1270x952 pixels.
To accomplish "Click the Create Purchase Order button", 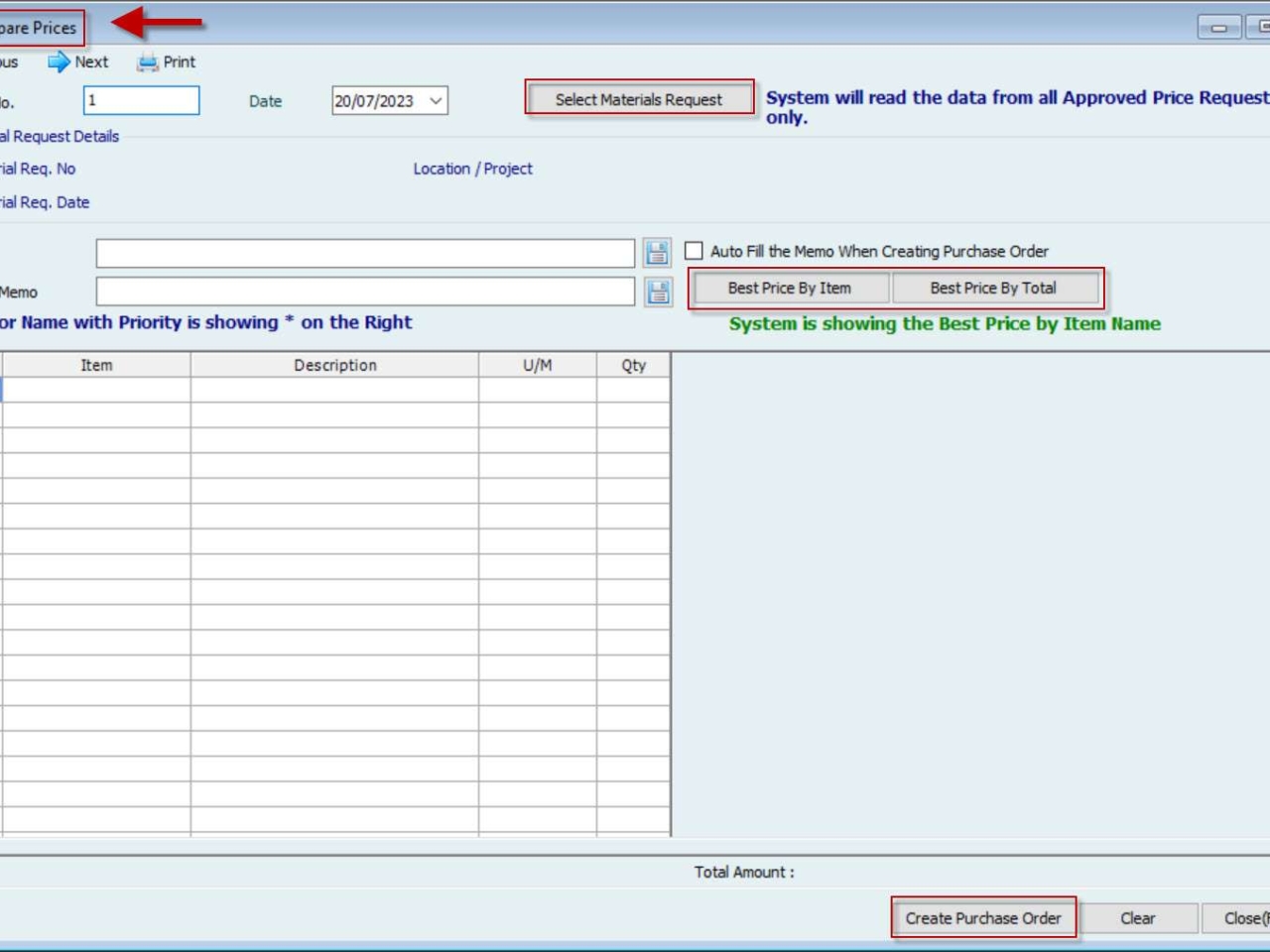I will (x=983, y=918).
